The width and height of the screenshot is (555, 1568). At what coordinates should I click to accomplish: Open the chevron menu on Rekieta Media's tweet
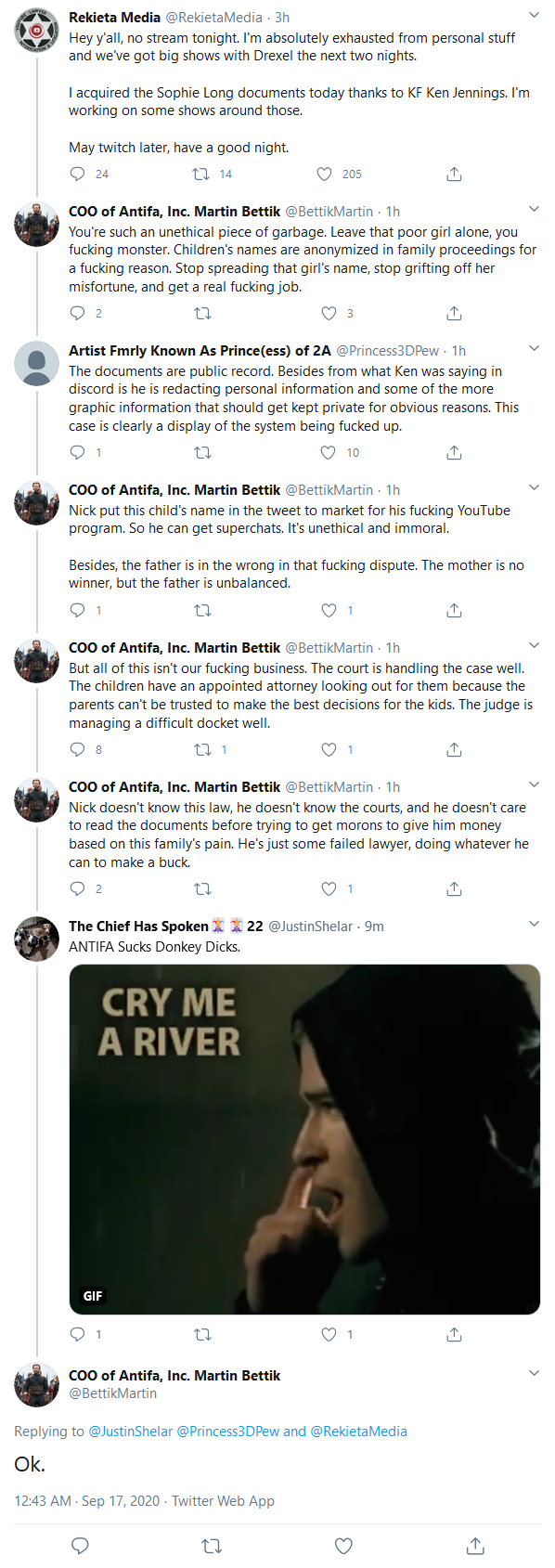click(534, 16)
